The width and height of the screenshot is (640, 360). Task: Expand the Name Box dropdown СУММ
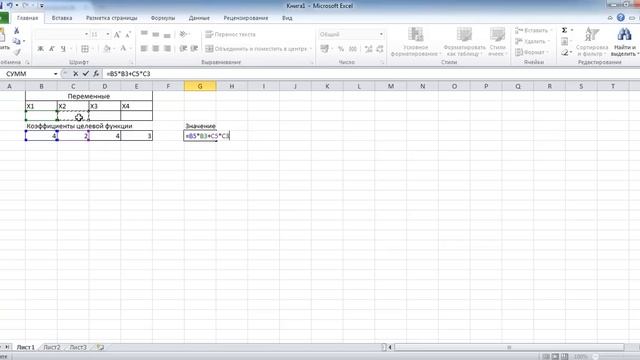coord(56,74)
